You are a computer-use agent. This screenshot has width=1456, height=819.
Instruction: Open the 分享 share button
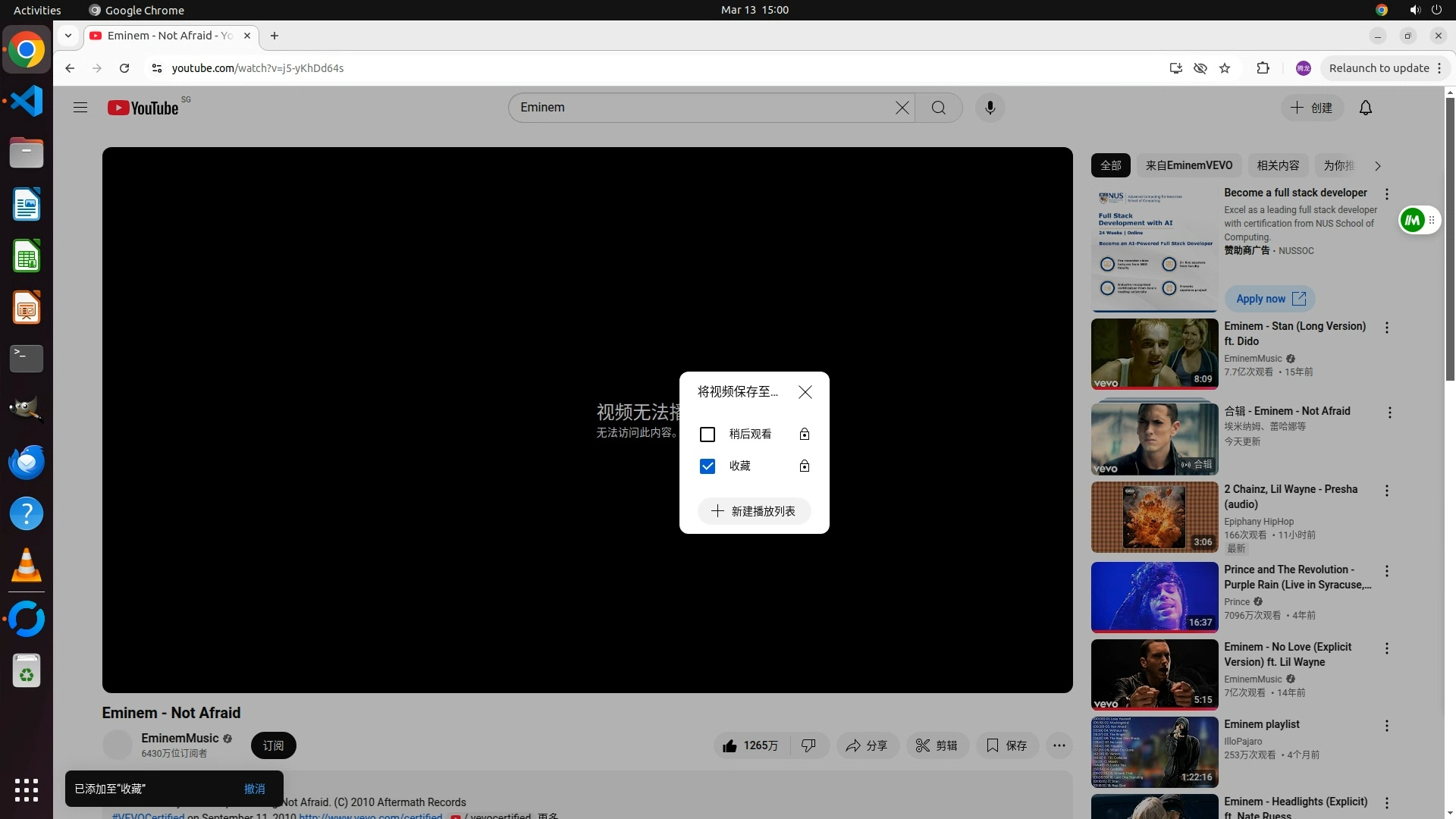click(x=867, y=745)
